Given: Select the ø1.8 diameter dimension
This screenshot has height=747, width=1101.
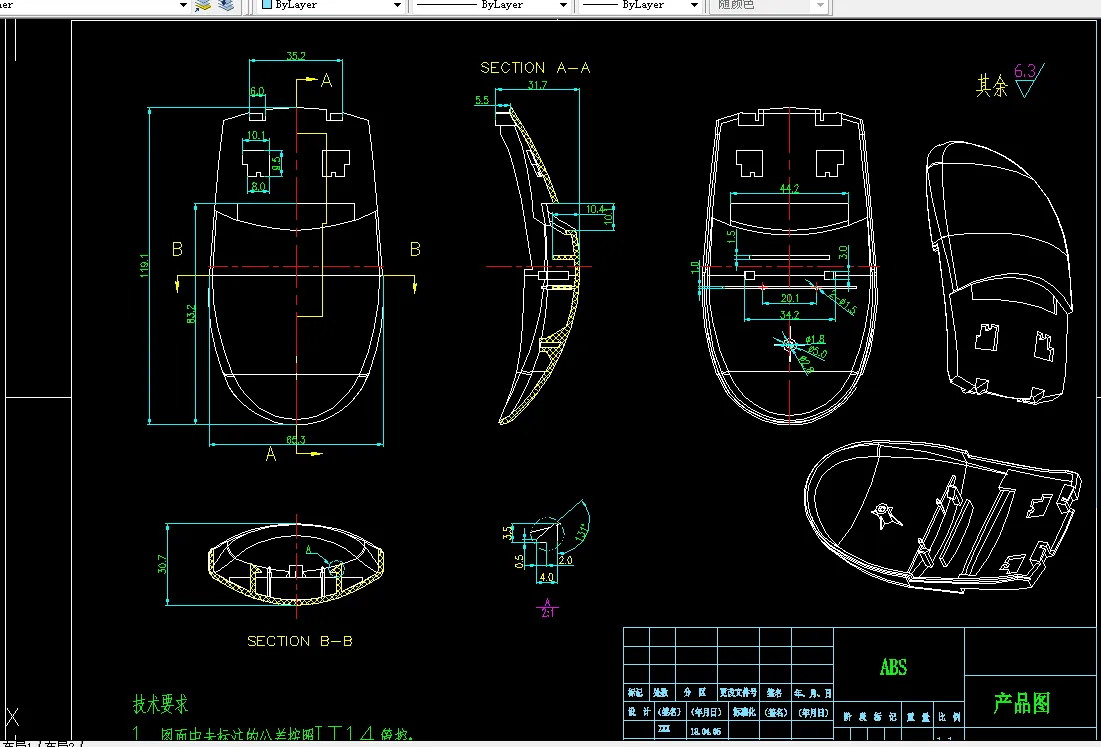Looking at the screenshot, I should coord(815,339).
